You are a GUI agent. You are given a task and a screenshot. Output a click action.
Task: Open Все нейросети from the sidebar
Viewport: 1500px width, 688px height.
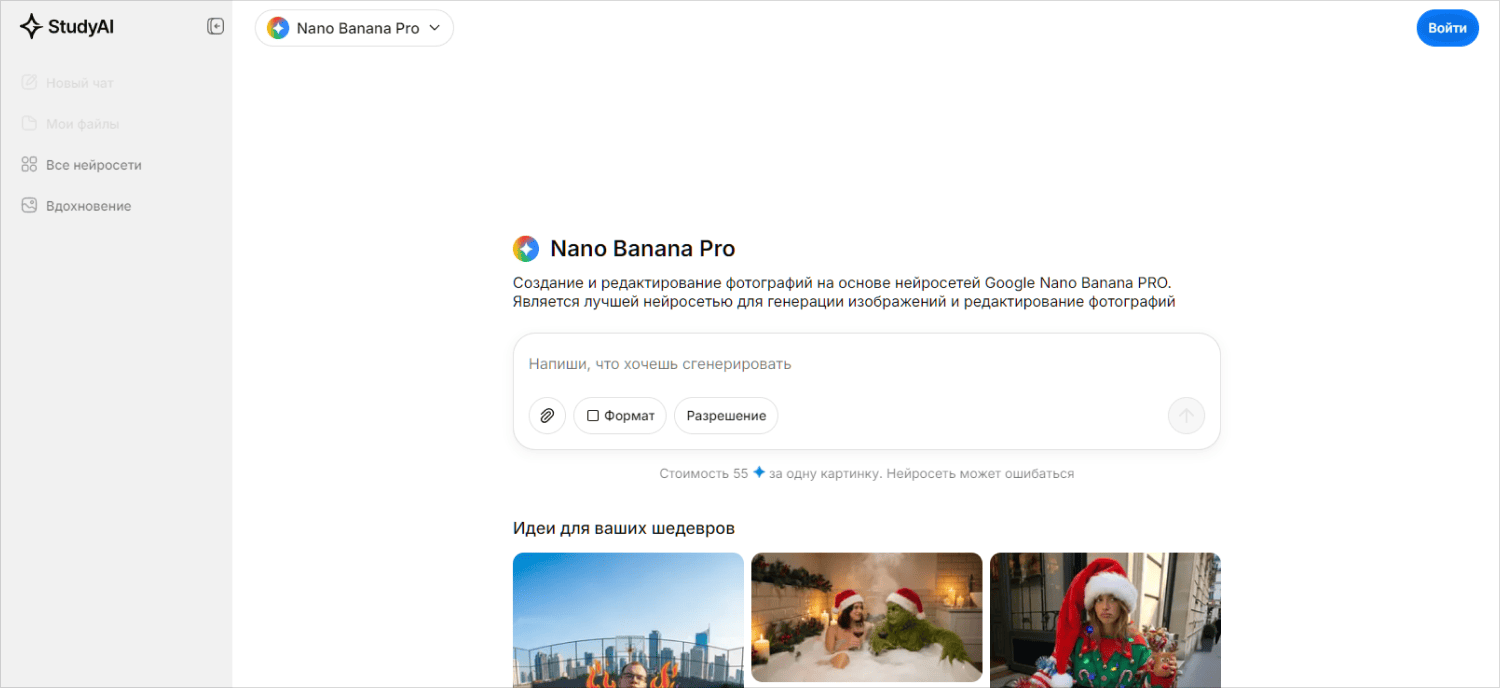point(95,164)
